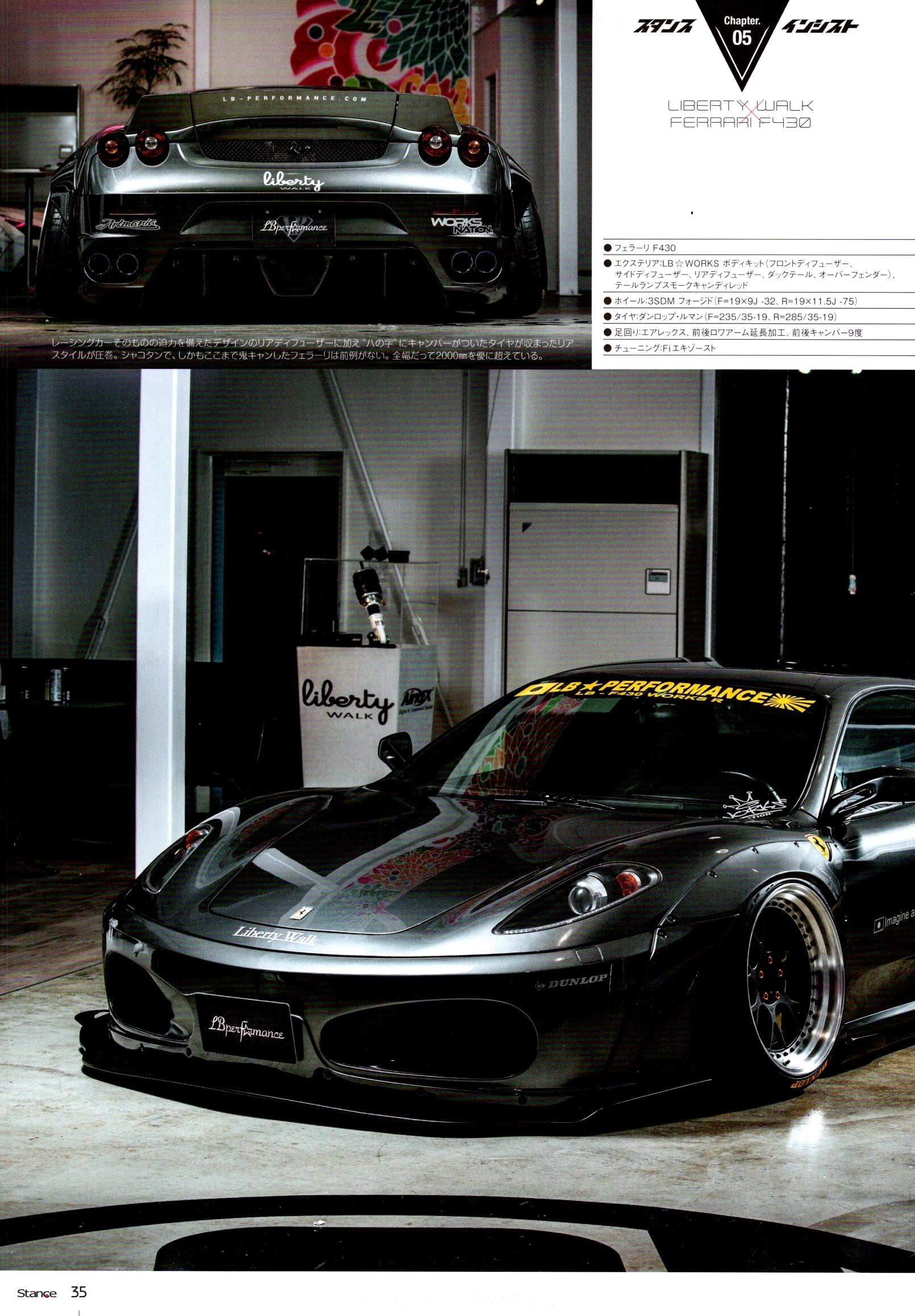915x1316 pixels.
Task: Click the LBperformance rear license plate
Action: pyautogui.click(x=295, y=227)
